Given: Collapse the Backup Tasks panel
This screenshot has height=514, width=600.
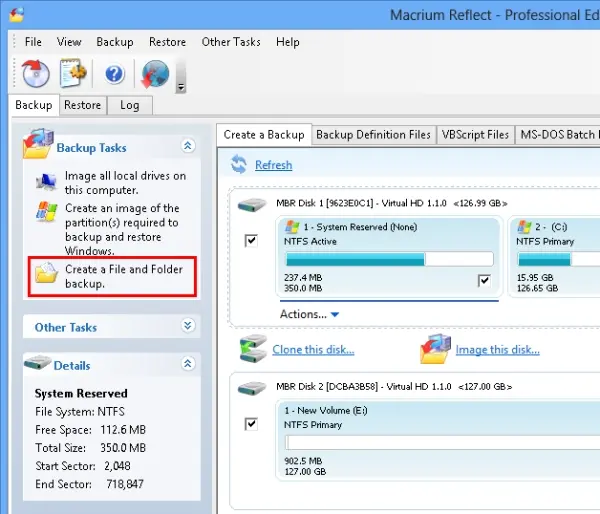Looking at the screenshot, I should [188, 146].
